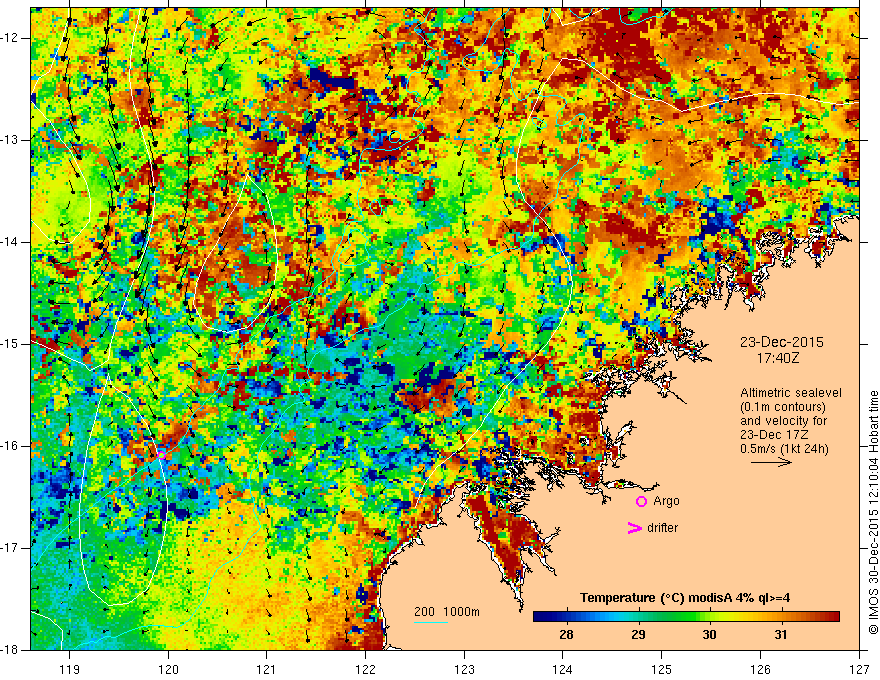The width and height of the screenshot is (880, 680).
Task: Click longitude axis label '123'
Action: click(x=464, y=669)
